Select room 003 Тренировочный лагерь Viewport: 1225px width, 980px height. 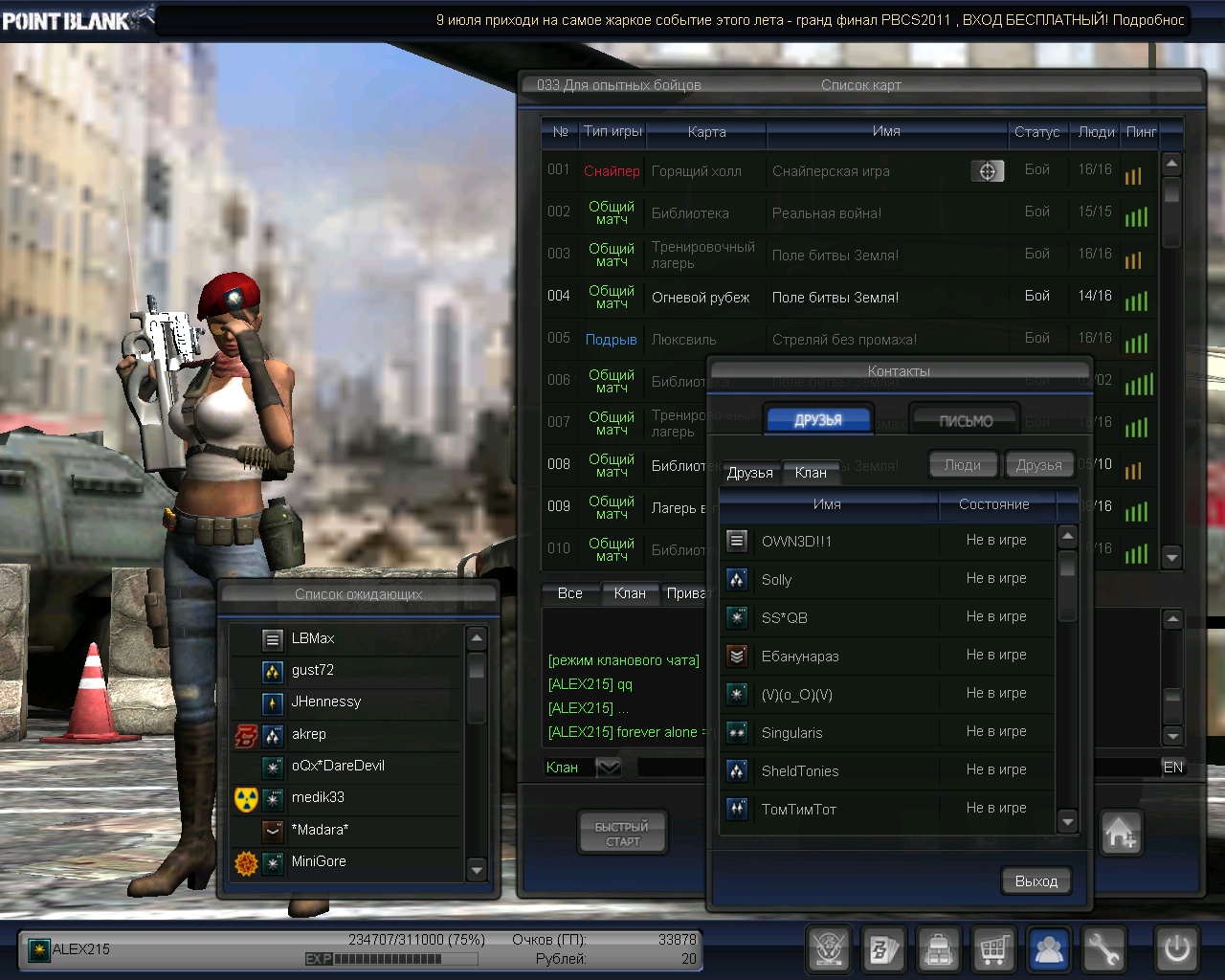[x=849, y=256]
